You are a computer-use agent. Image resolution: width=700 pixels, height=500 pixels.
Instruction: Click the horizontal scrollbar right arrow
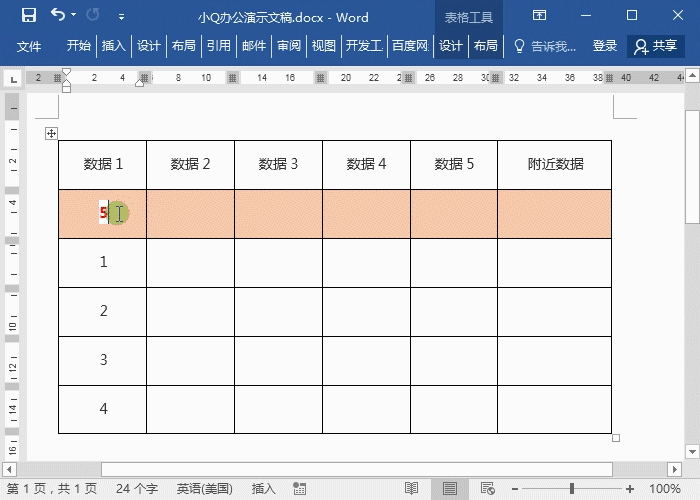tap(675, 469)
